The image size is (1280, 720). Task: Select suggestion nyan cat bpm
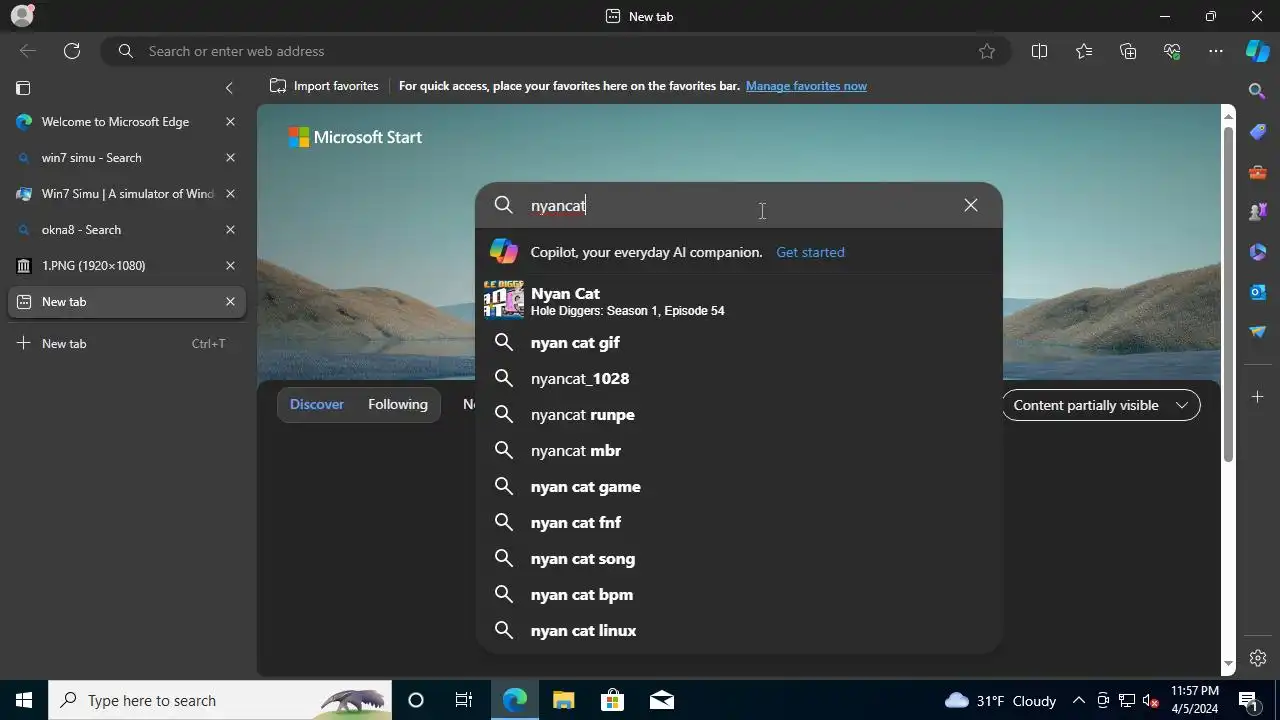[x=739, y=594]
